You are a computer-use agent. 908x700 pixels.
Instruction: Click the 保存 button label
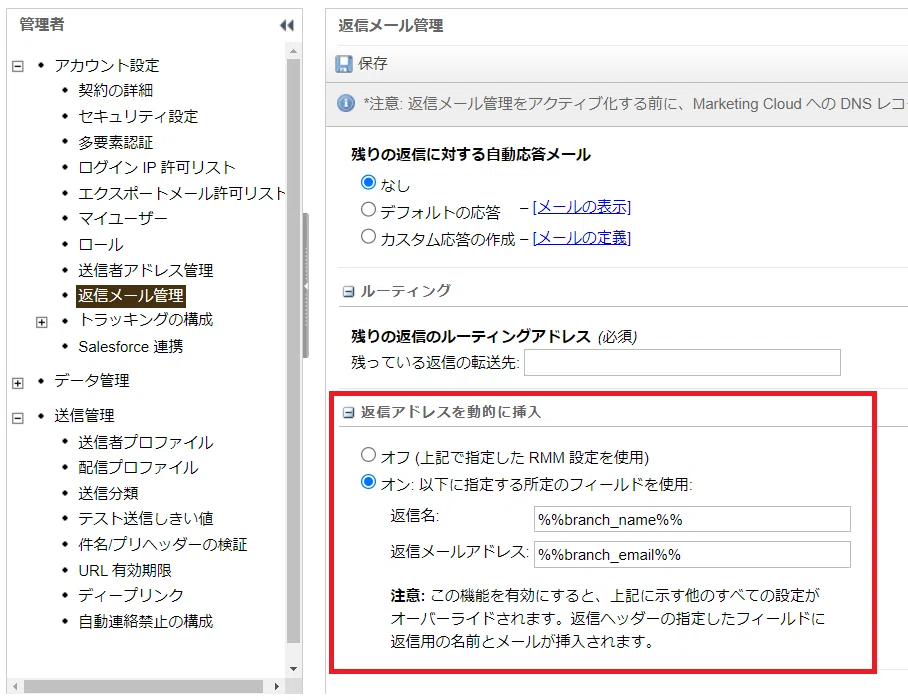point(372,64)
